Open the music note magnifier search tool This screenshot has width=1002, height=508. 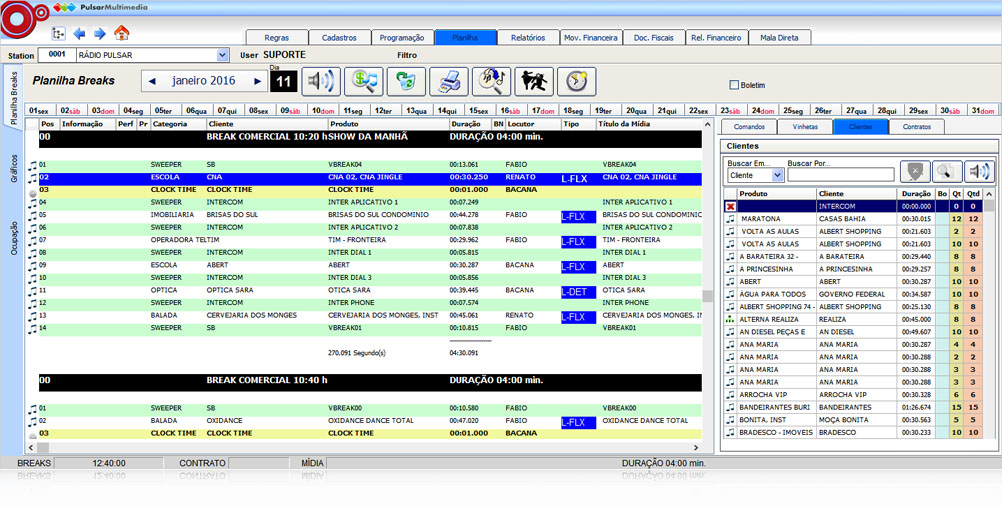491,82
